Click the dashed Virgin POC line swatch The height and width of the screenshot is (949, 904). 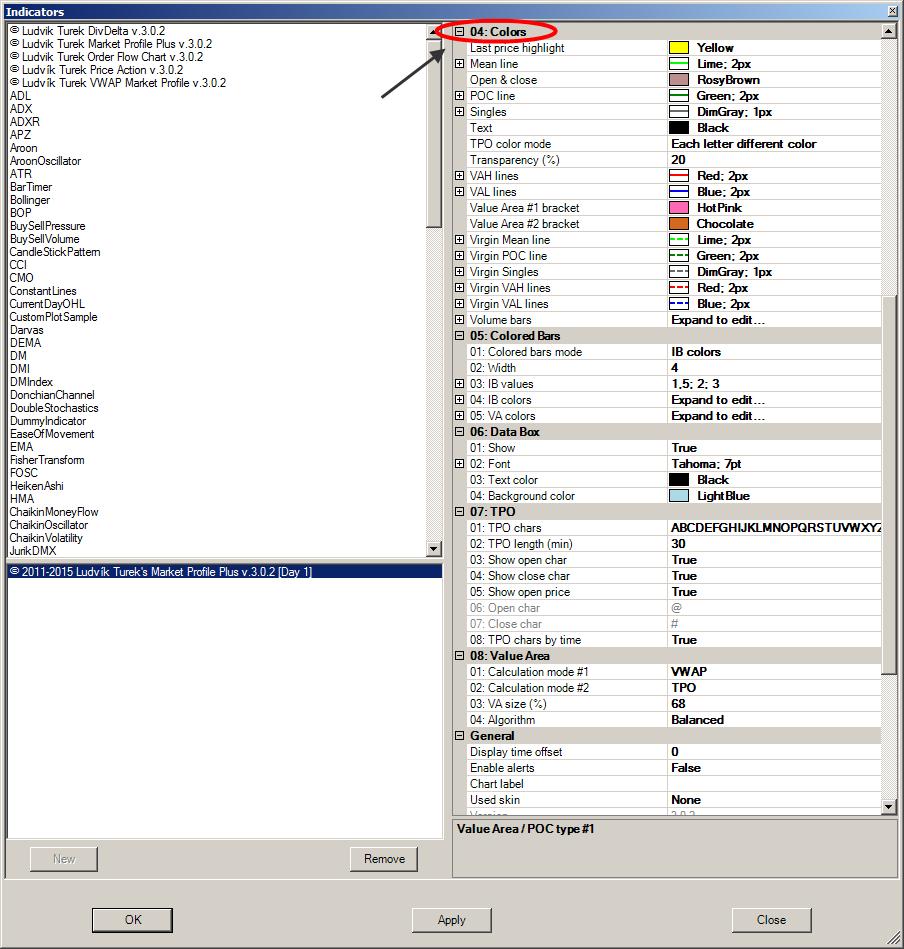coord(679,255)
